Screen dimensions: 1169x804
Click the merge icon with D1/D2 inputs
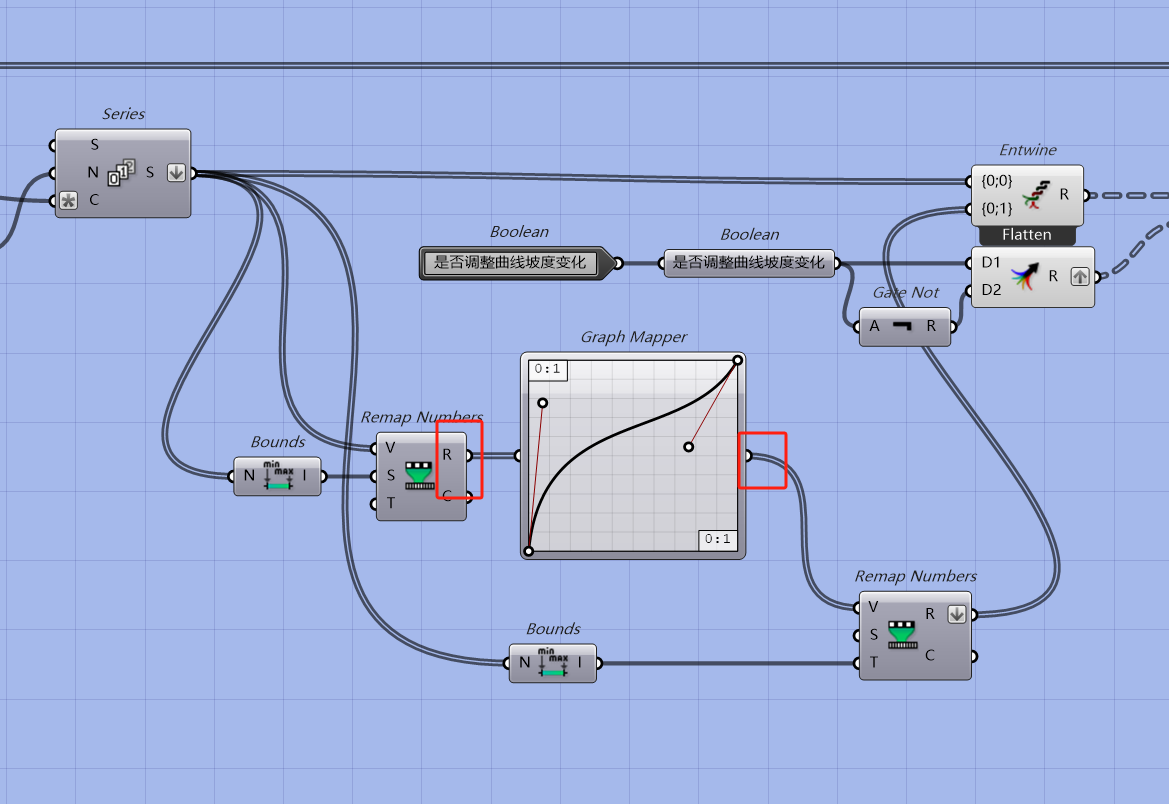point(1024,276)
